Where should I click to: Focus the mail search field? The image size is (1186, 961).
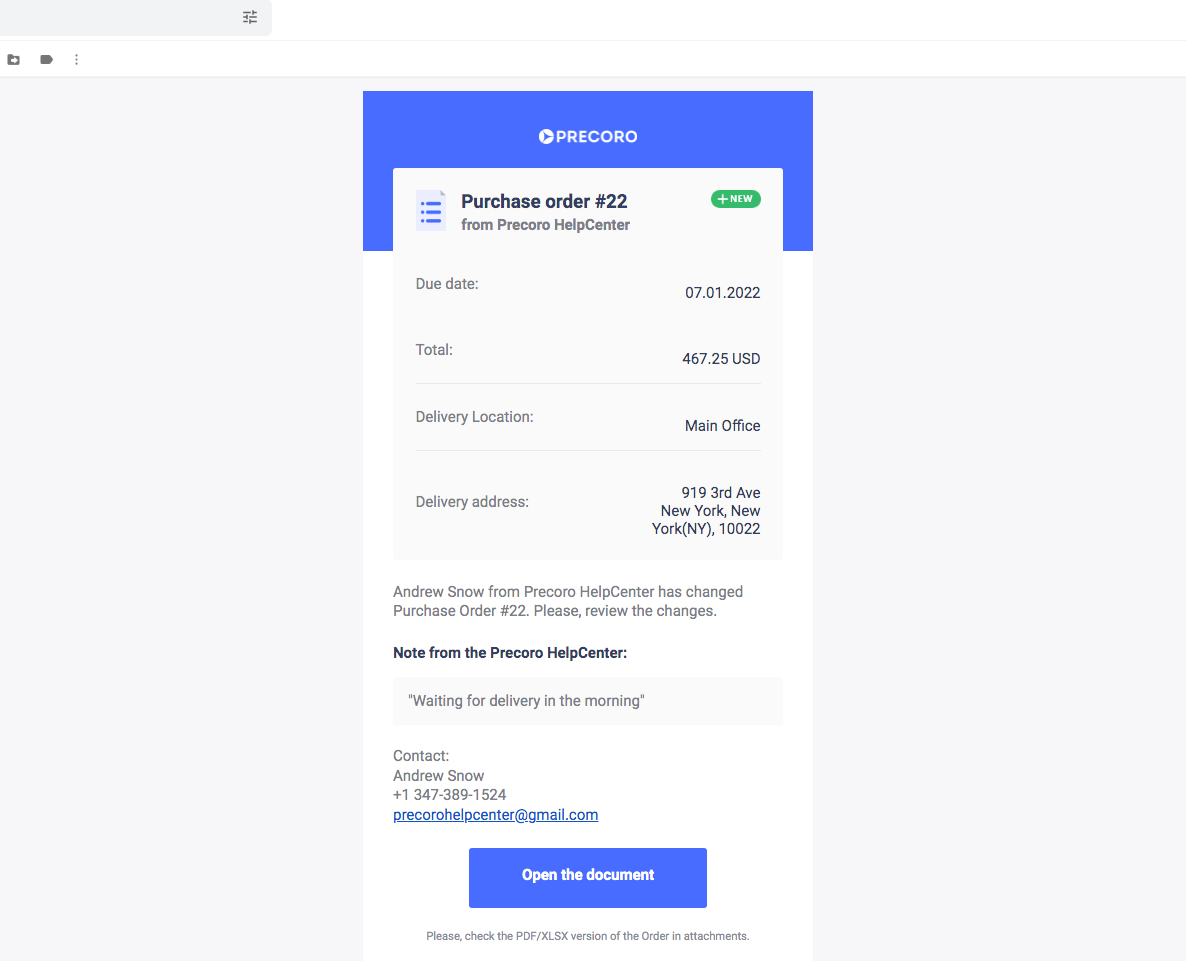(121, 17)
